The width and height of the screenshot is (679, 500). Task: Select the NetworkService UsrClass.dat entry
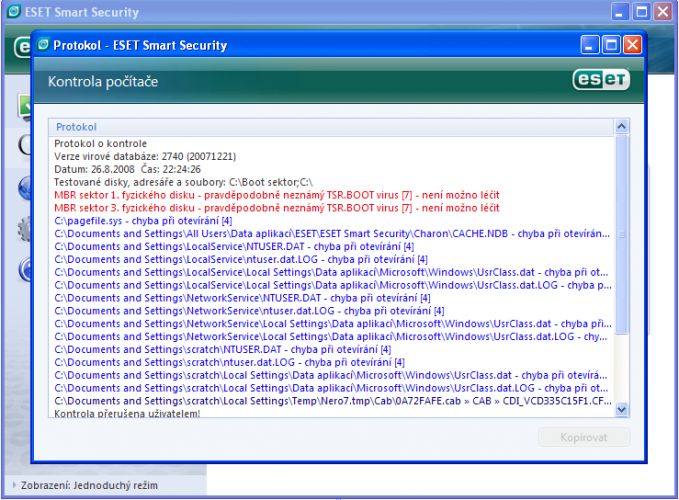[x=333, y=324]
